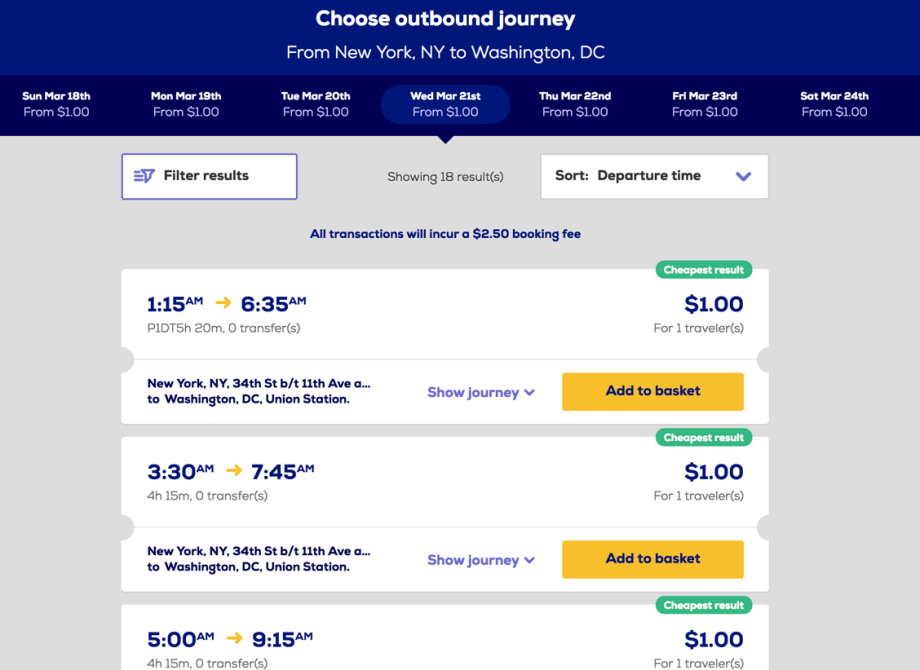This screenshot has width=920, height=670.
Task: Click the $1.00 price of 3:30AM trip
Action: (713, 472)
